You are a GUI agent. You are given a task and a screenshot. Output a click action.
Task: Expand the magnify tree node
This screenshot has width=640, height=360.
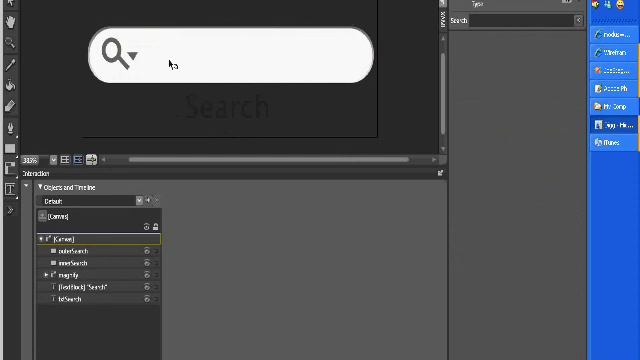(46, 275)
